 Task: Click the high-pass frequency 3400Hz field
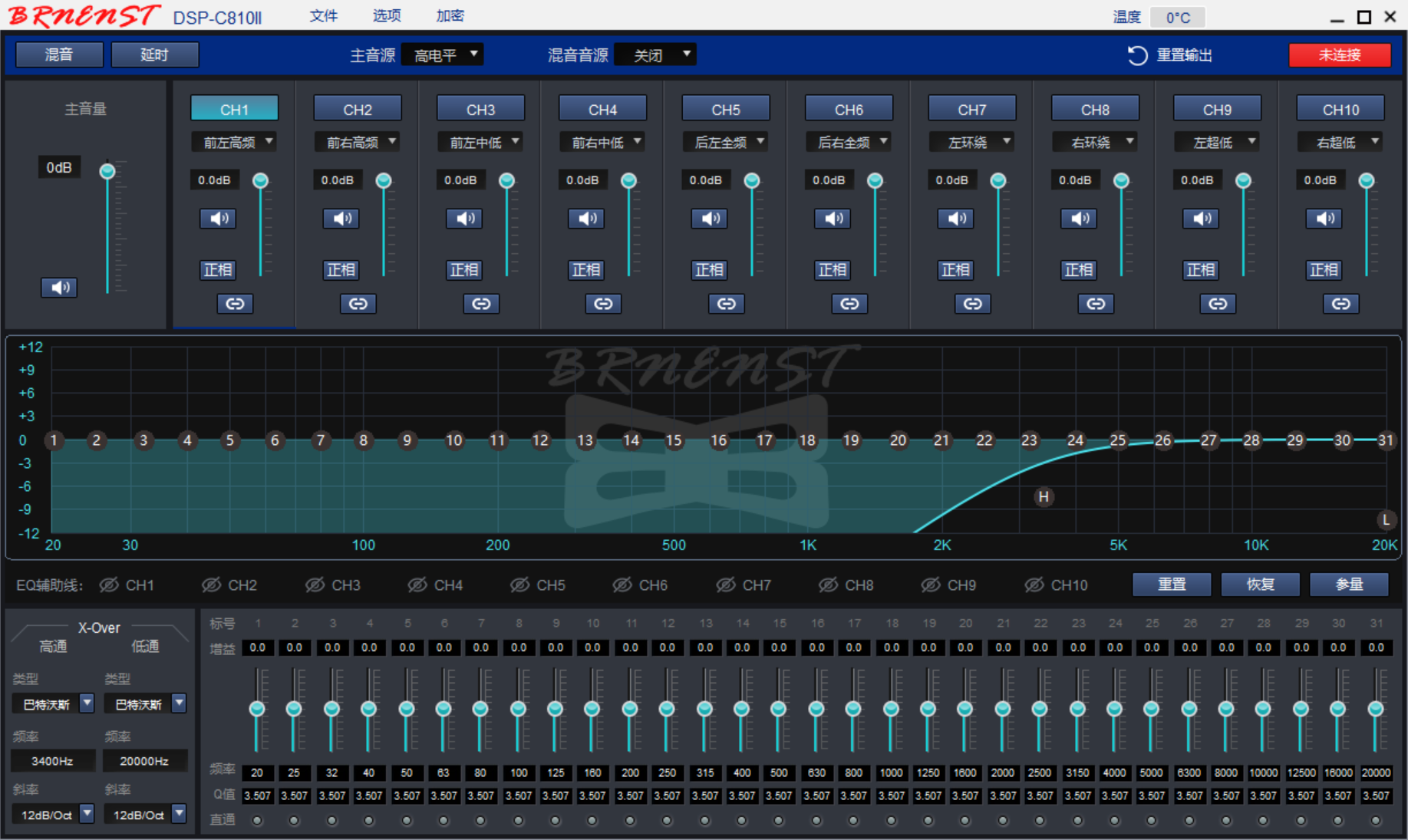pyautogui.click(x=52, y=761)
